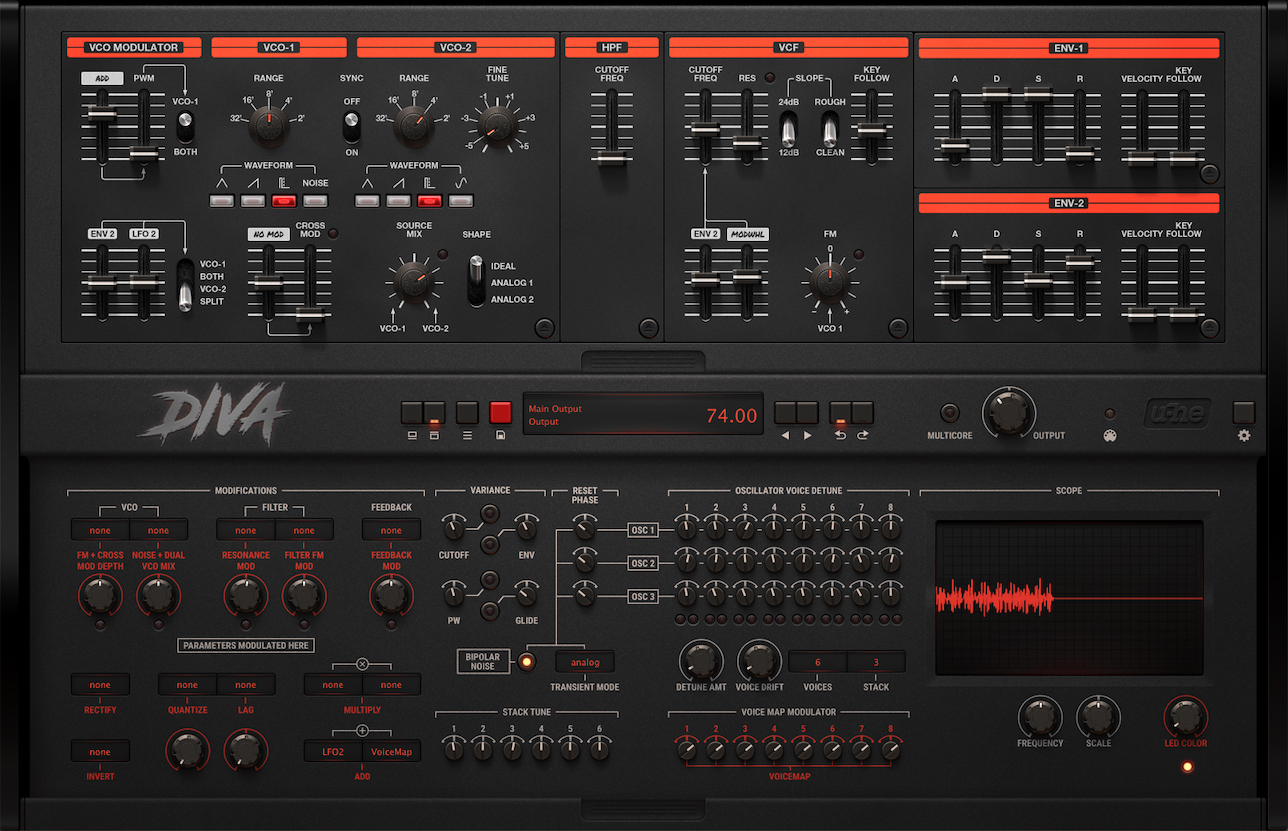Flip the VCO-1/BOTH/VCO-2/SPLIT modulation switch
1288x831 pixels.
pyautogui.click(x=185, y=285)
